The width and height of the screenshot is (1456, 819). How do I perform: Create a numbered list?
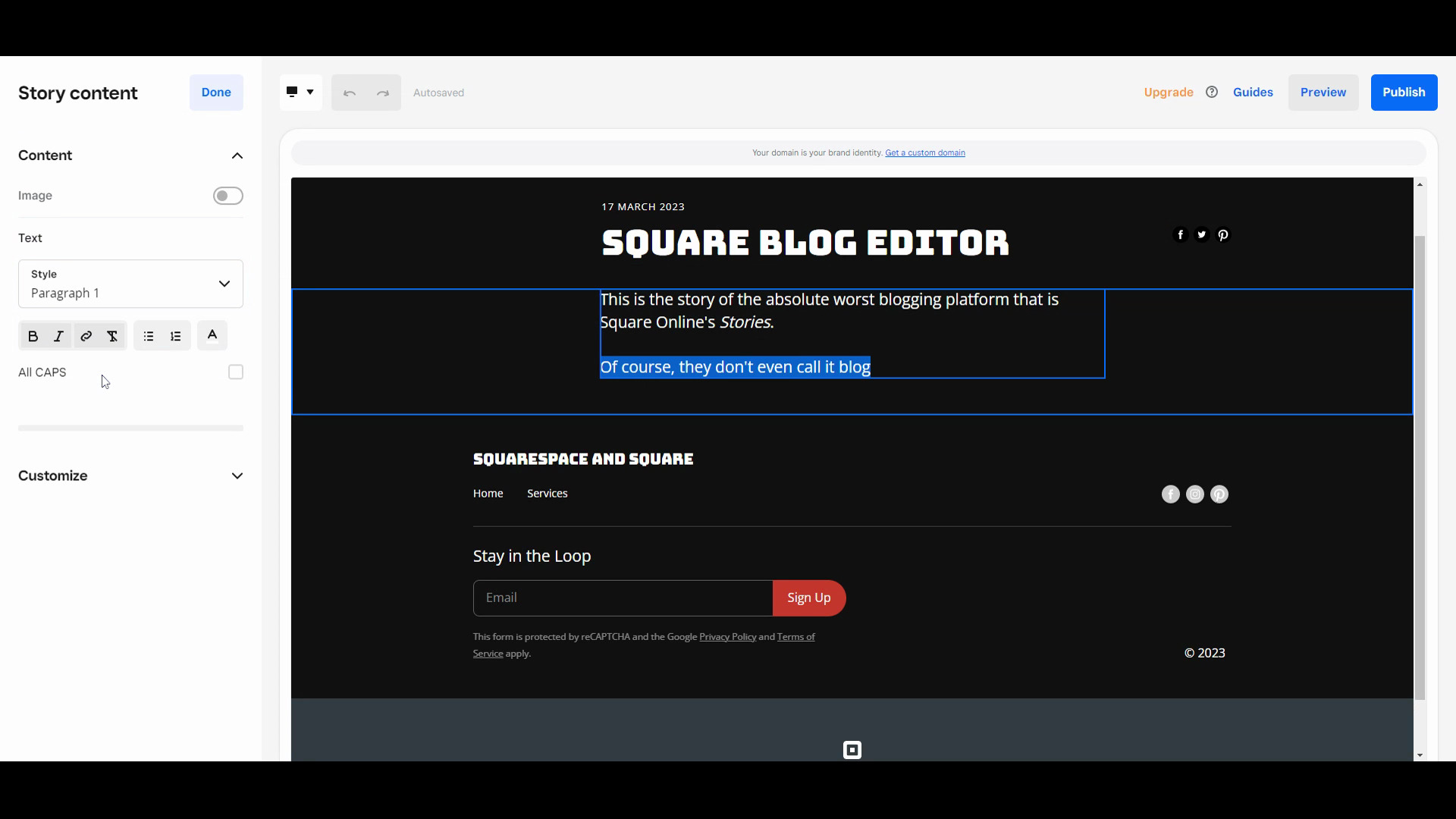(176, 336)
